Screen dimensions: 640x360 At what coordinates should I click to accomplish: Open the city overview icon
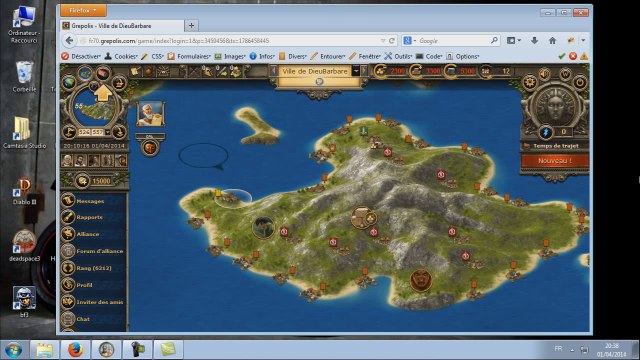103,73
